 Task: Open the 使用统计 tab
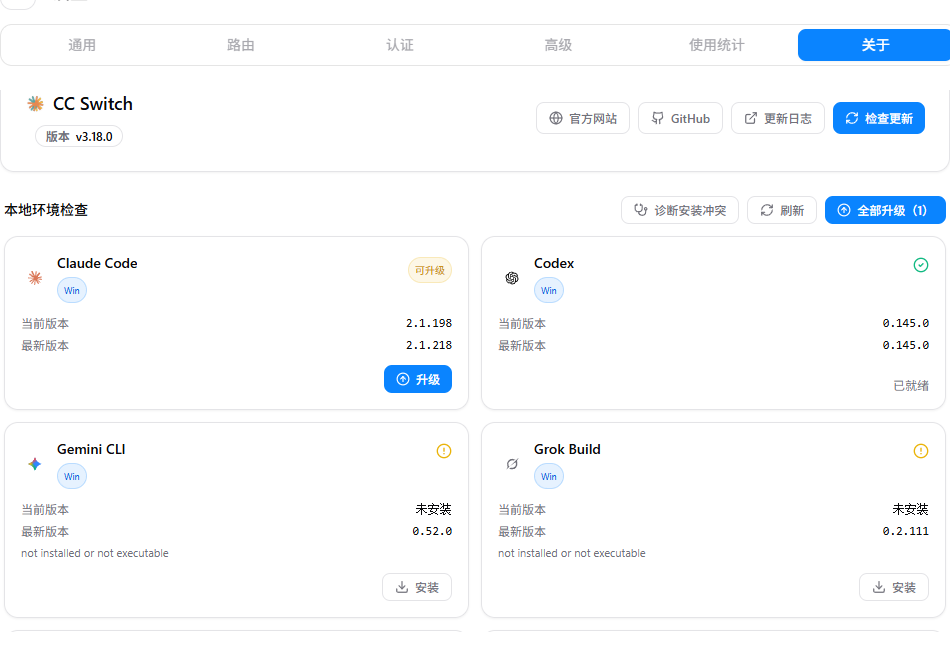pyautogui.click(x=717, y=45)
